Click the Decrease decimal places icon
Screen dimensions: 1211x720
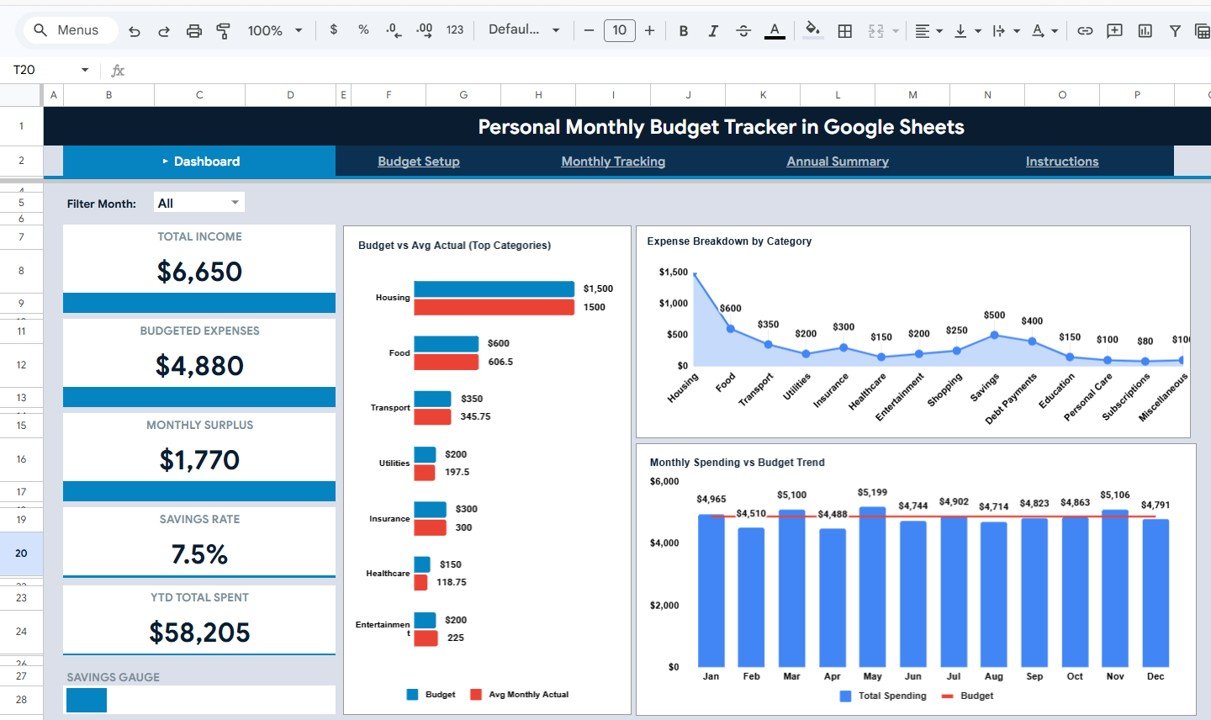pyautogui.click(x=392, y=30)
